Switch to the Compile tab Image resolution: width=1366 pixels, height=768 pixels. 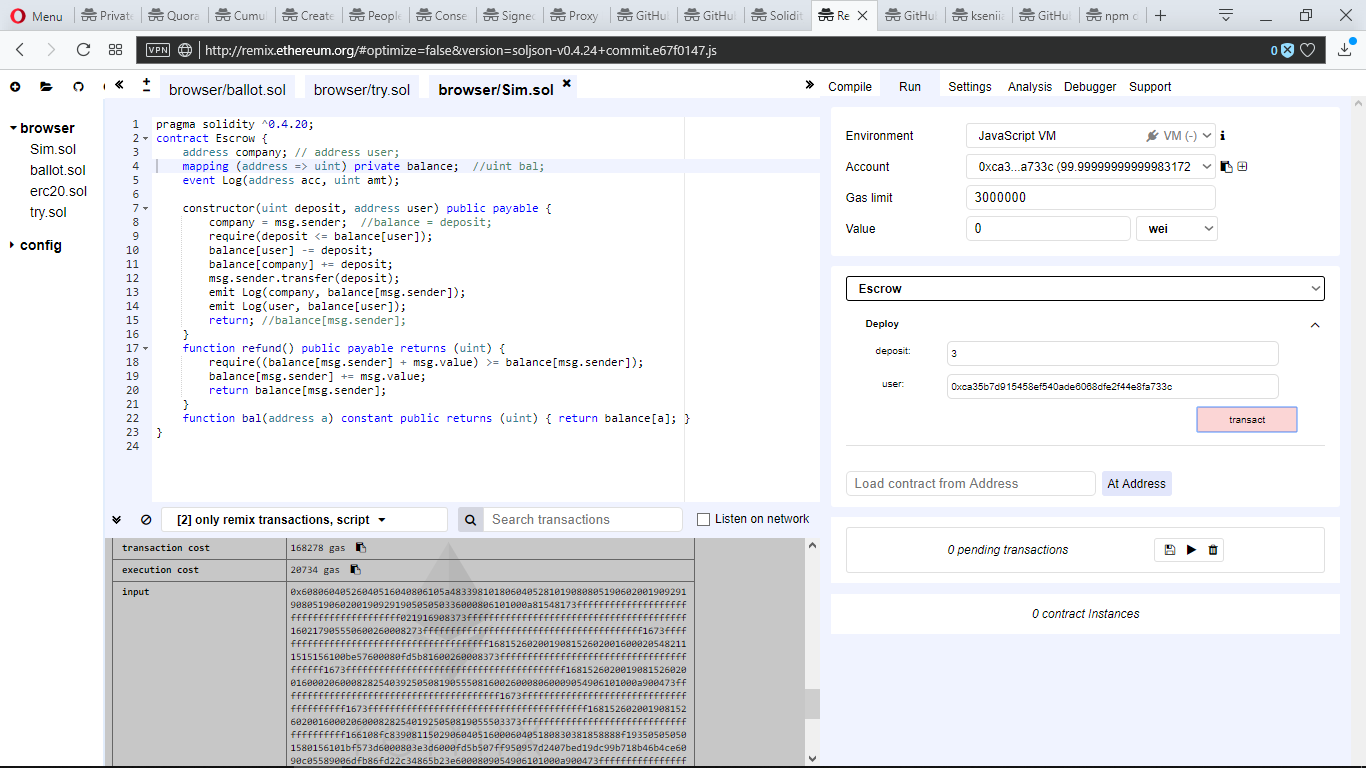[x=850, y=87]
